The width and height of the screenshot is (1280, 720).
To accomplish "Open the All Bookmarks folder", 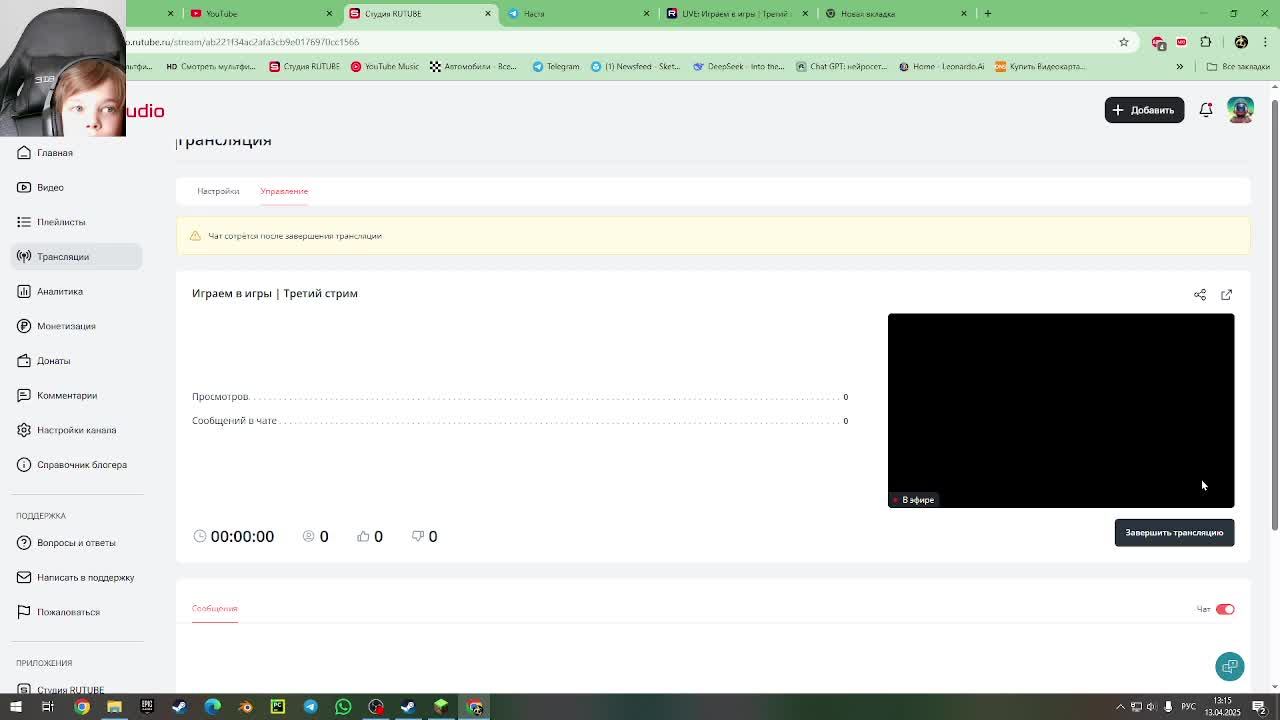I will [1238, 67].
